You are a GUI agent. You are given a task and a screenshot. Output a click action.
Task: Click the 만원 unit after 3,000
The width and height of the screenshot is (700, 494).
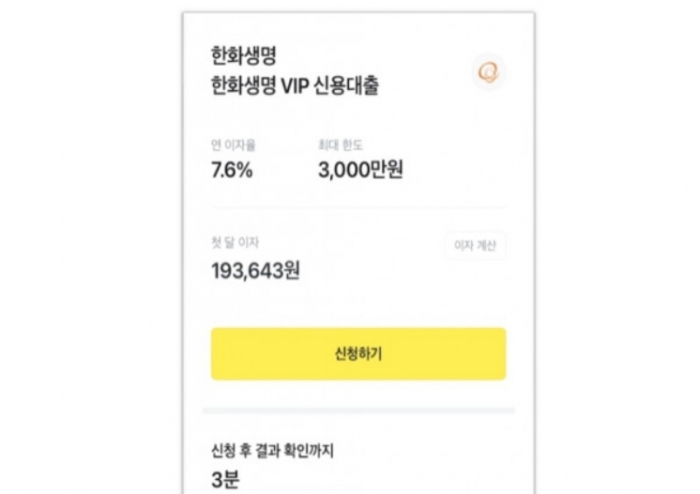(387, 170)
